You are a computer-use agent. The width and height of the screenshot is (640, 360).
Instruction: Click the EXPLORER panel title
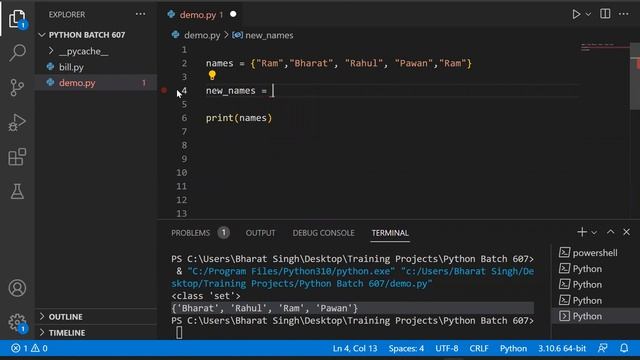[67, 14]
